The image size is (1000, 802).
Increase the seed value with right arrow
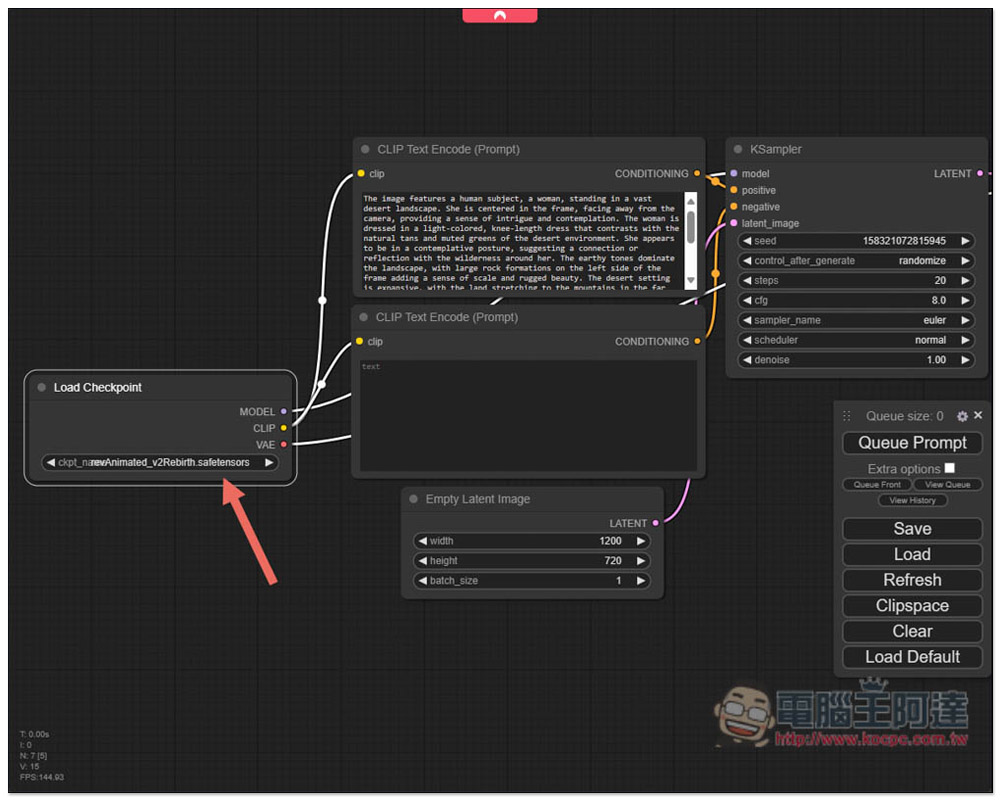point(965,241)
